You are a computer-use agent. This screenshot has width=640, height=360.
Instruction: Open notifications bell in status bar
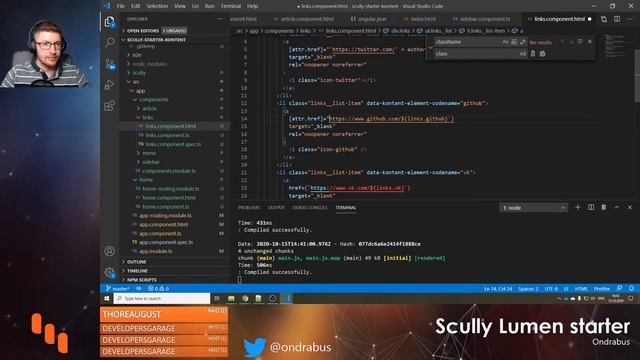[x=631, y=289]
